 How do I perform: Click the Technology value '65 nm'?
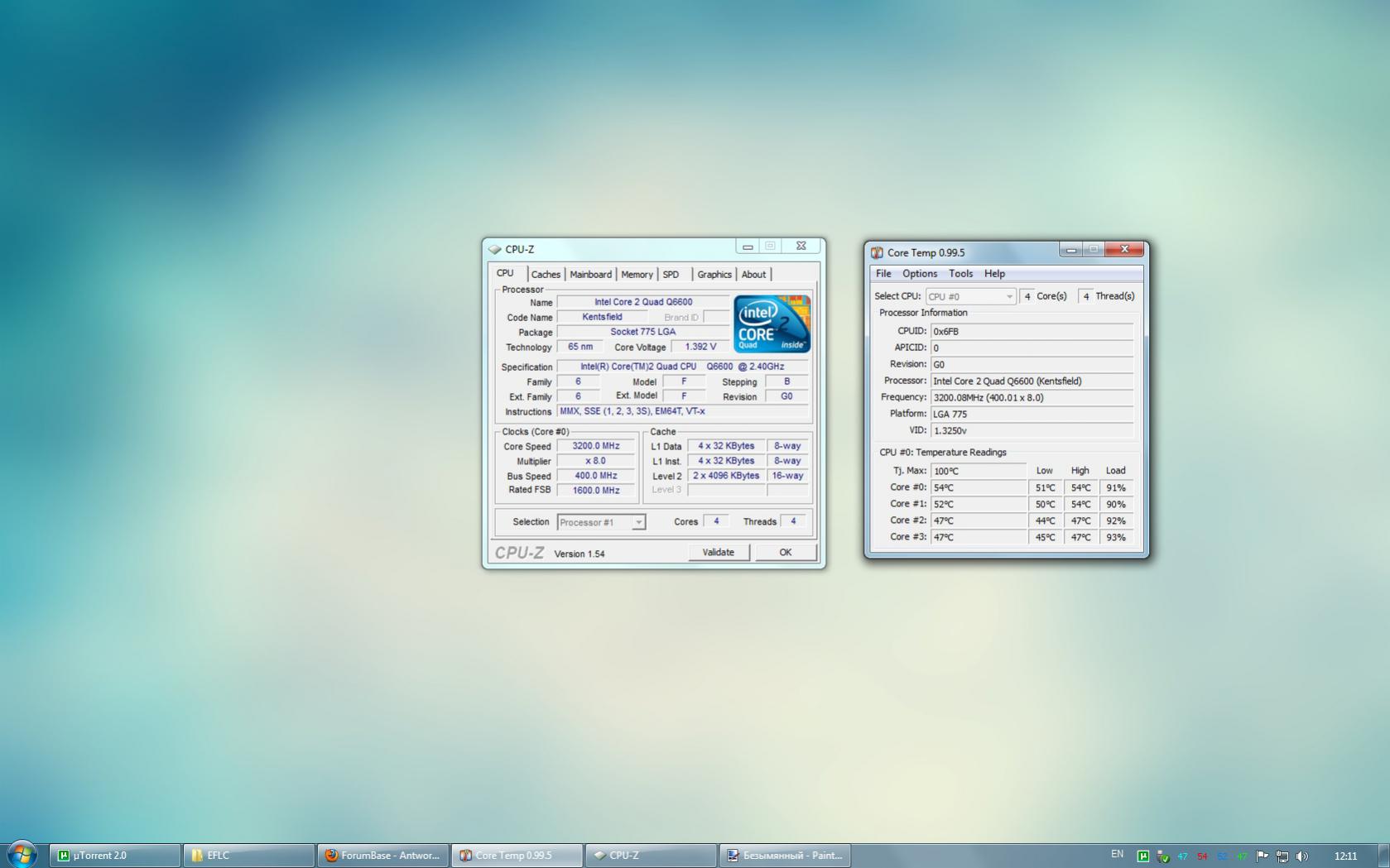pos(580,347)
